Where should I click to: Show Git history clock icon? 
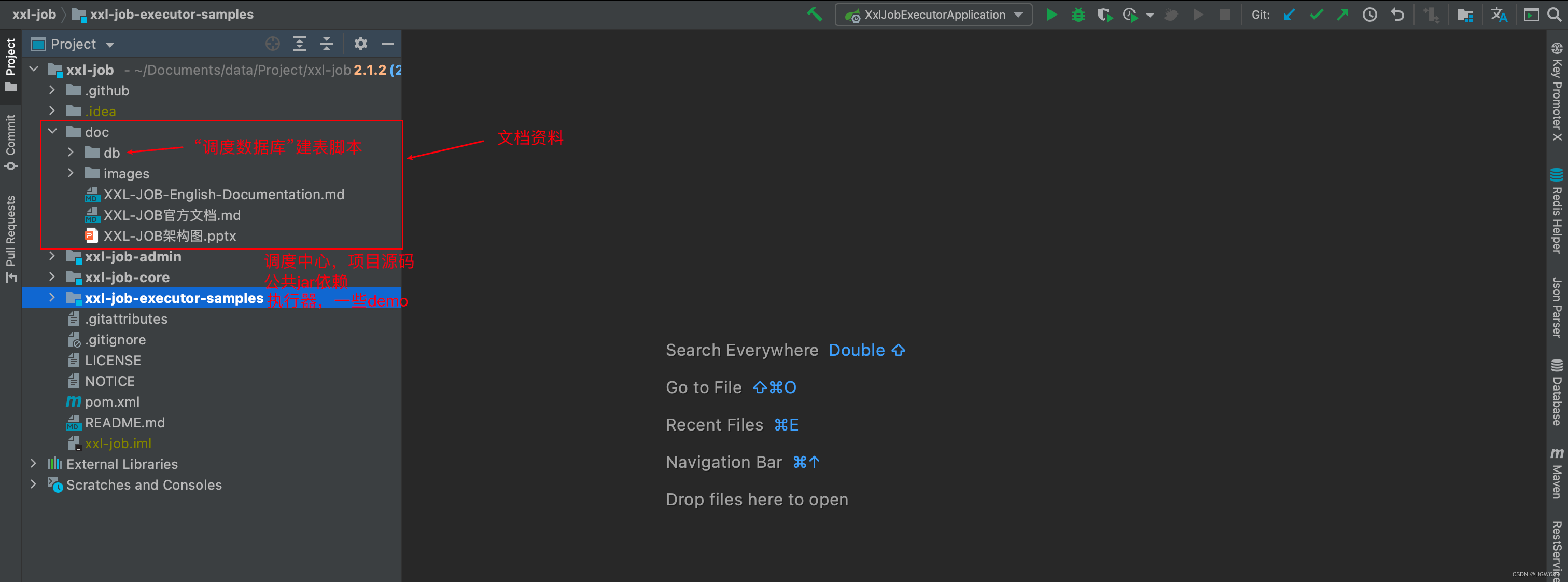[1369, 15]
